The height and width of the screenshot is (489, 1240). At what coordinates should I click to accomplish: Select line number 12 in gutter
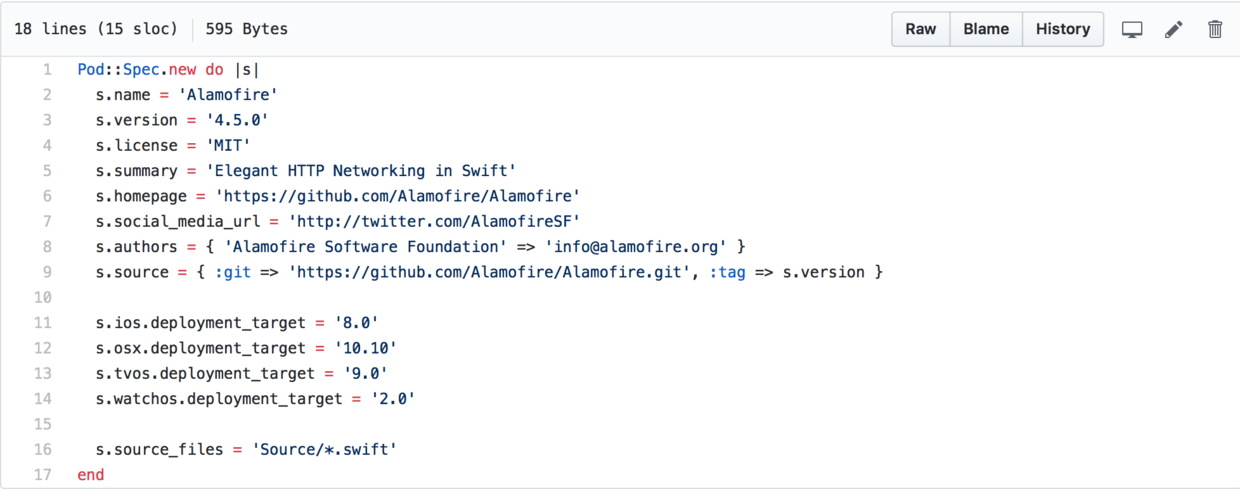point(43,348)
